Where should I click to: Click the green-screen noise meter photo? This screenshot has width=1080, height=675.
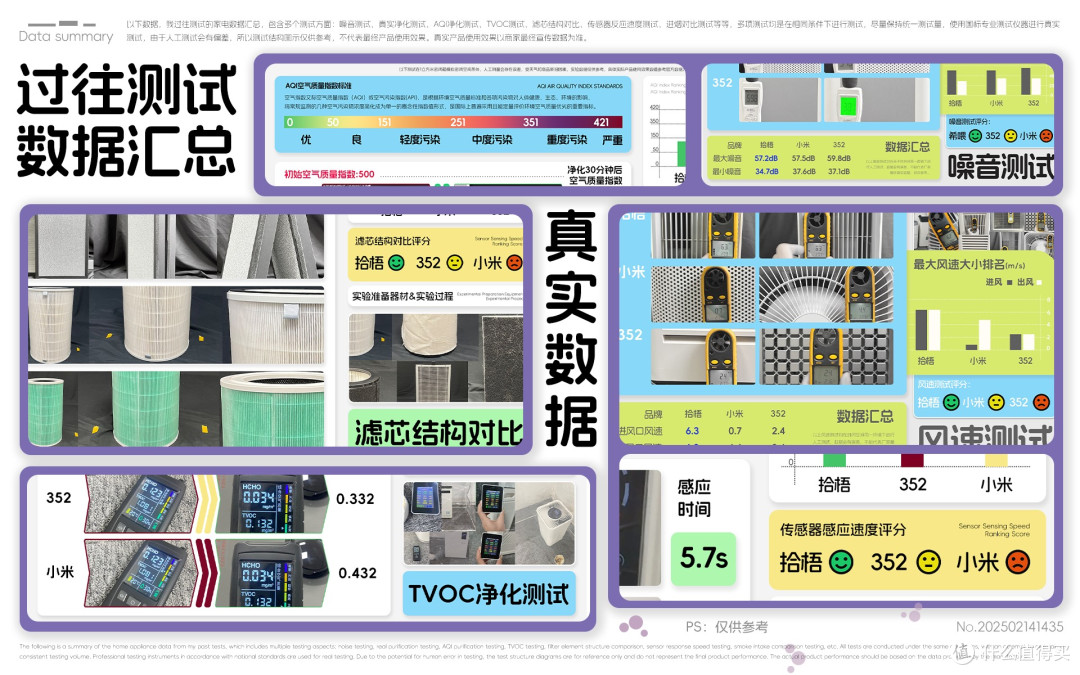point(878,100)
